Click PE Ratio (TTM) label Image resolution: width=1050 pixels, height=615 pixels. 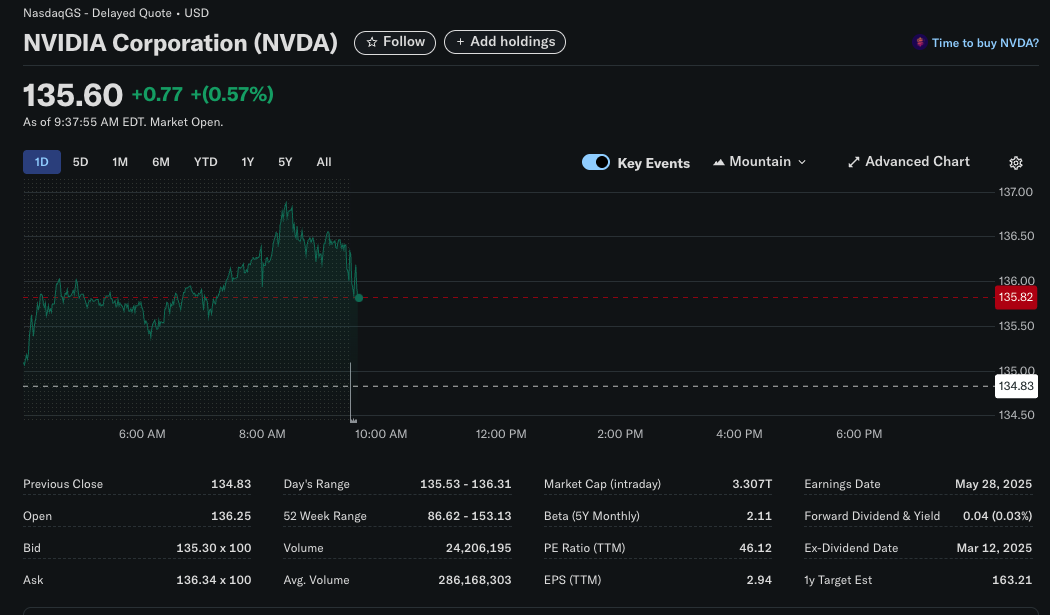click(585, 548)
